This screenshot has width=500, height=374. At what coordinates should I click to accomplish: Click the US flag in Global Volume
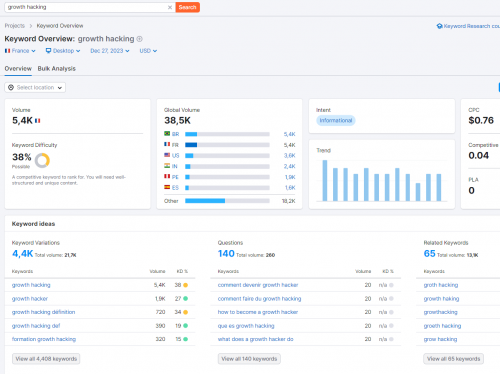167,155
